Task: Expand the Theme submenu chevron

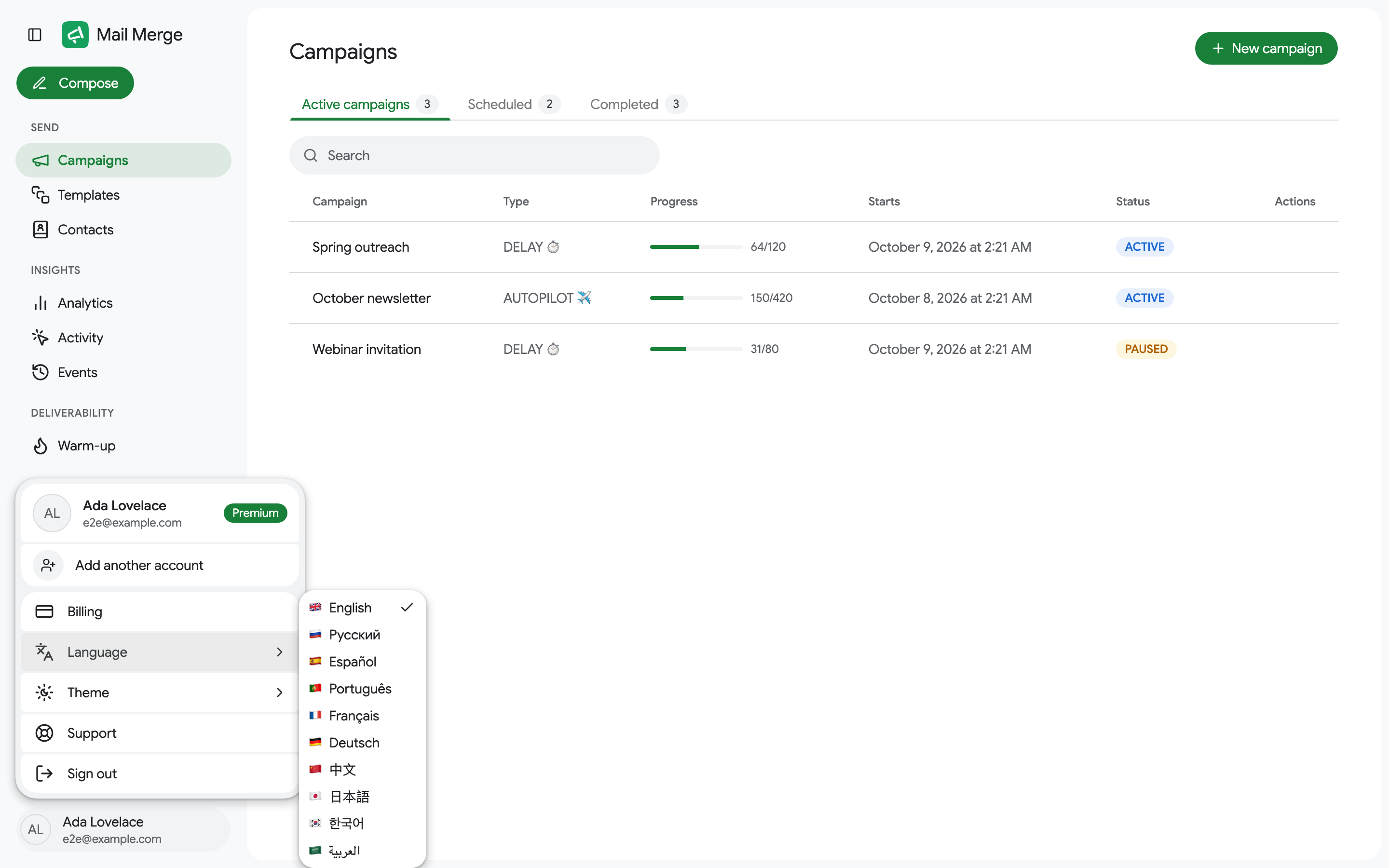Action: [280, 693]
